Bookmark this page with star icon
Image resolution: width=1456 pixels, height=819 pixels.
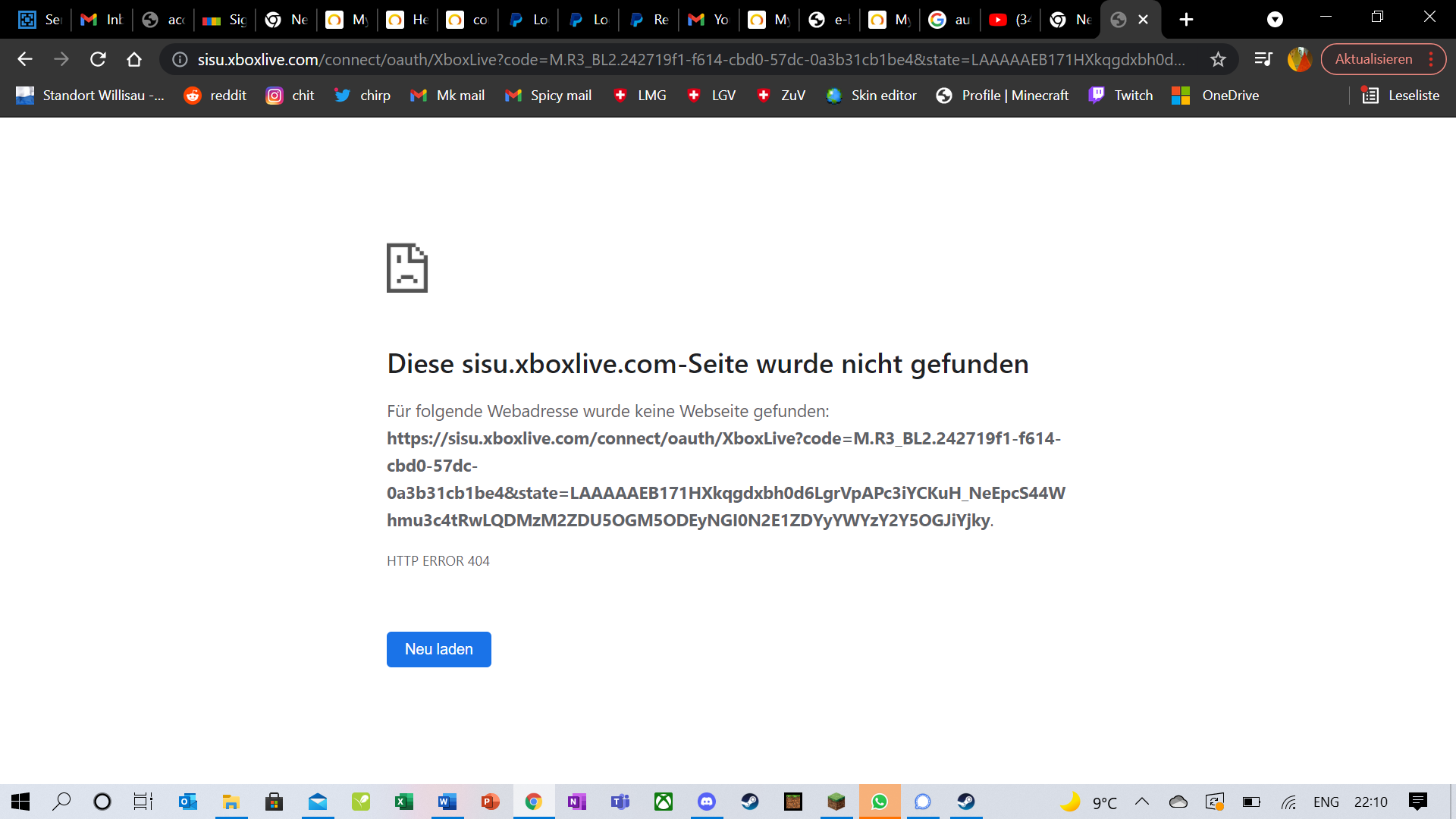[1218, 59]
